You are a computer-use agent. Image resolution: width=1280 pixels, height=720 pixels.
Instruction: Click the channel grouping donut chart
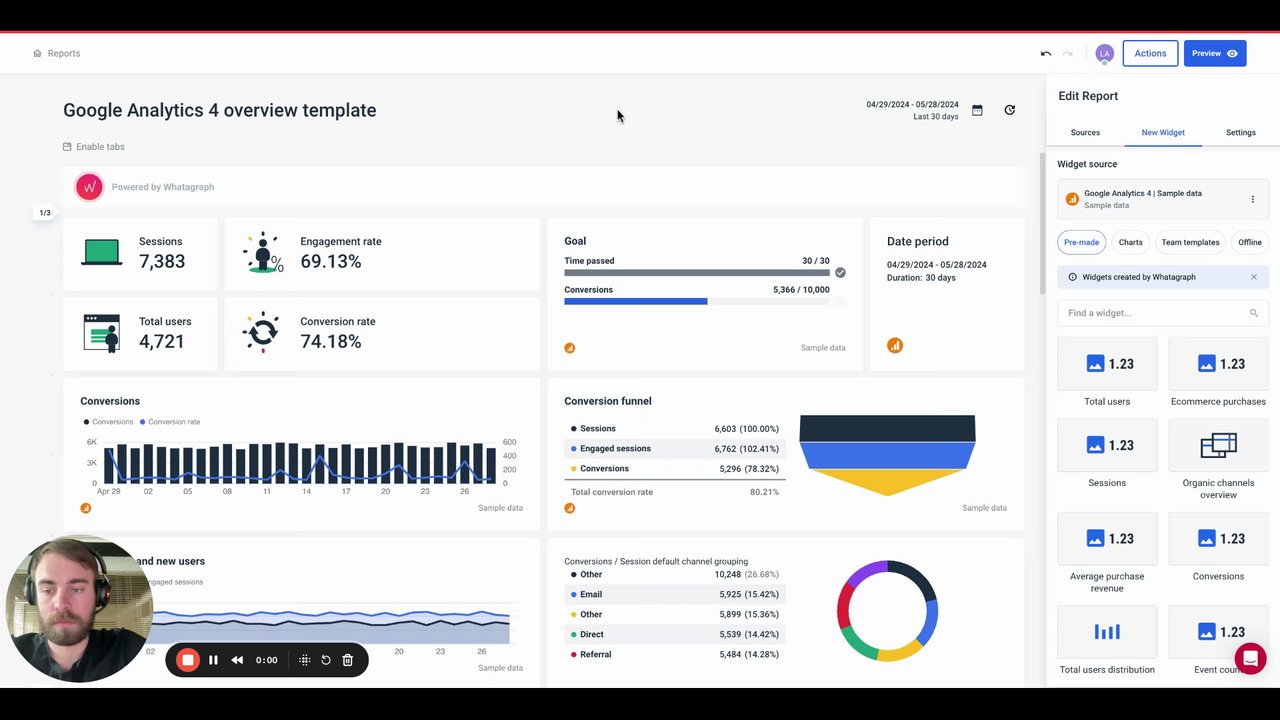click(887, 610)
